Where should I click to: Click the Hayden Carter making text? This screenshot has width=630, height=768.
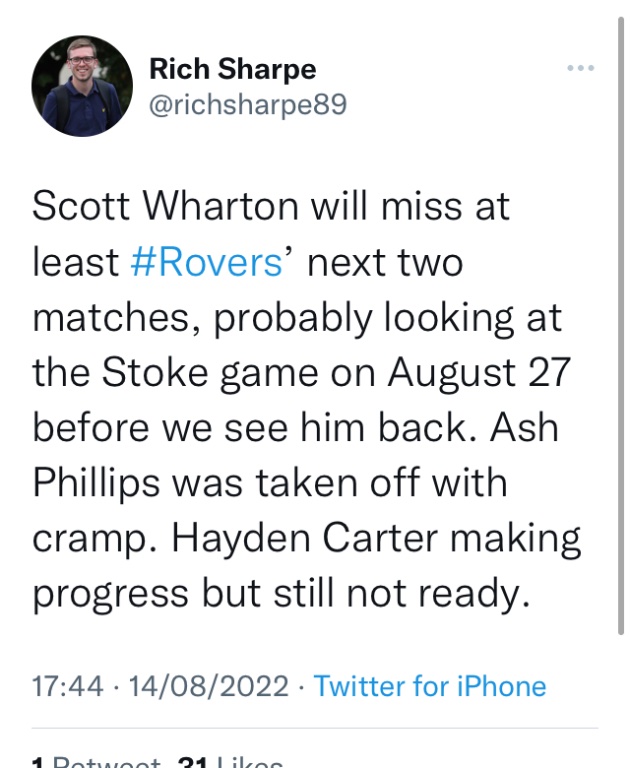click(x=376, y=538)
